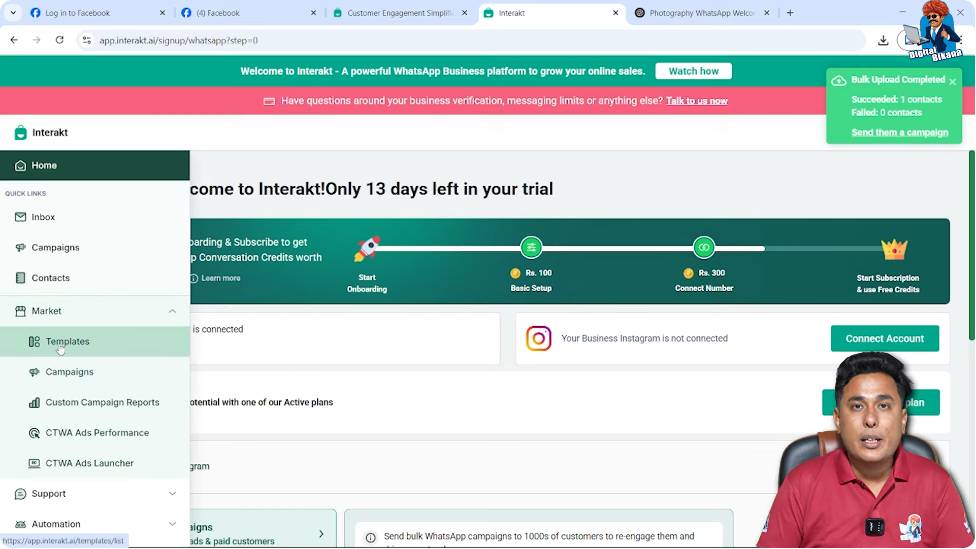Click the Connect Account button for Instagram
976x549 pixels.
coord(884,339)
